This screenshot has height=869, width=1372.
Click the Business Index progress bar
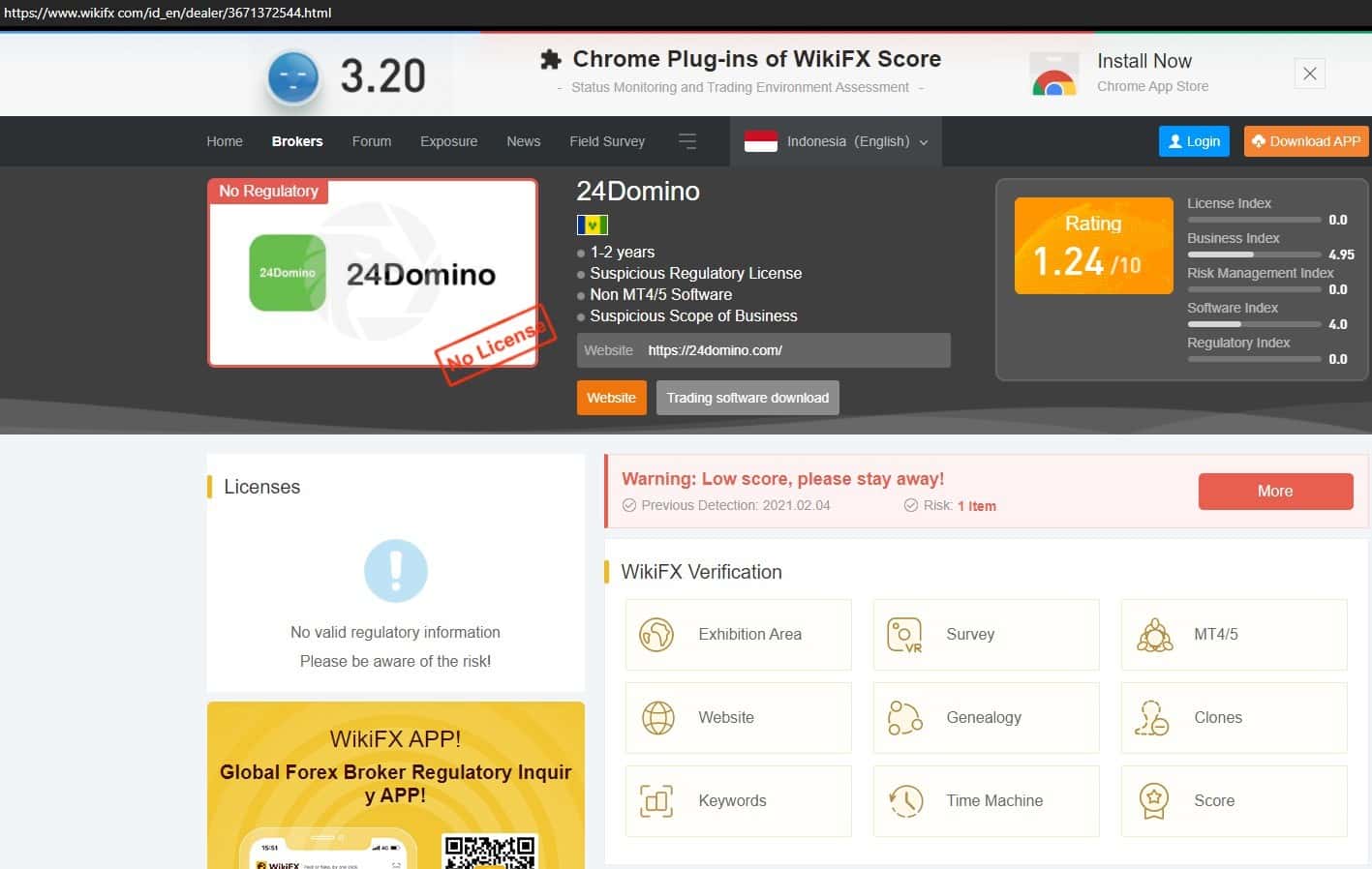[x=1254, y=255]
